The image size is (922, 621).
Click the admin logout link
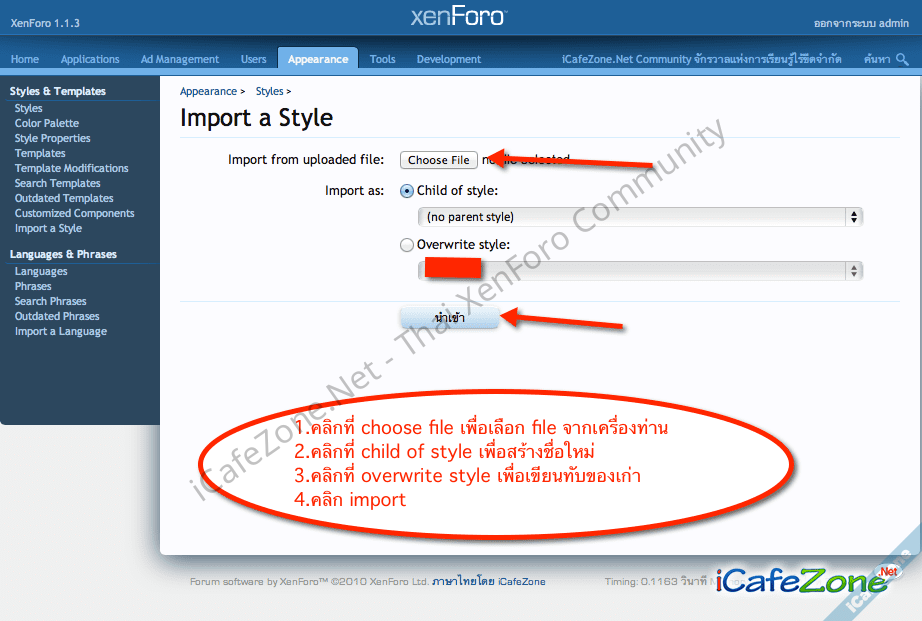[x=862, y=22]
